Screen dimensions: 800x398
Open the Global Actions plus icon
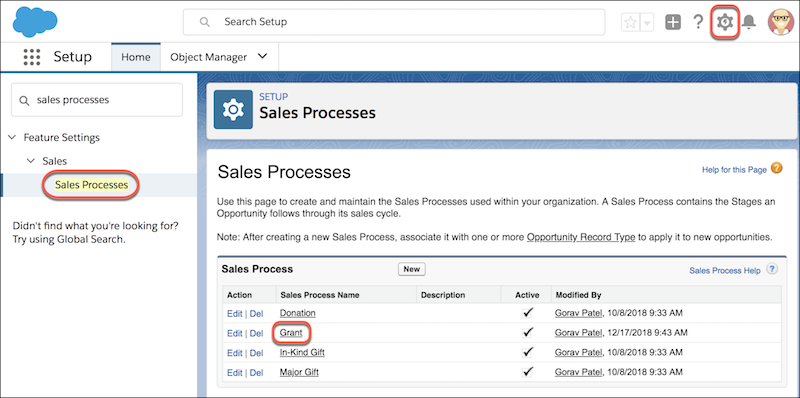673,22
